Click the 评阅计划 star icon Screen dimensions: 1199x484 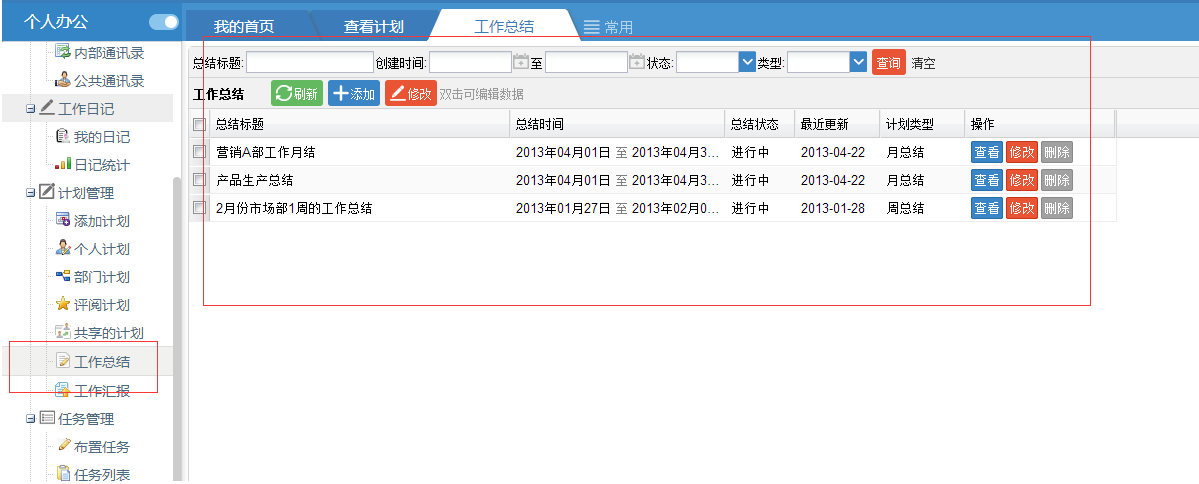click(63, 305)
